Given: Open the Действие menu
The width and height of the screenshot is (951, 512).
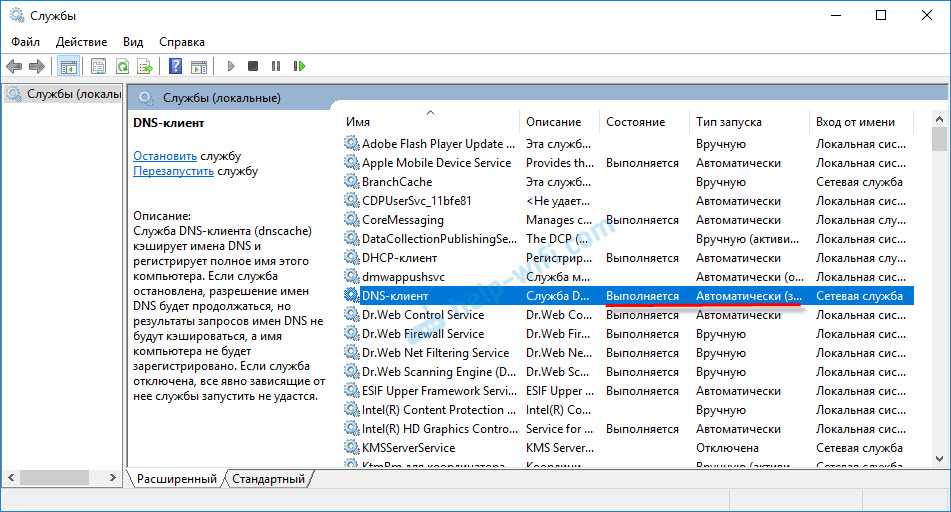Looking at the screenshot, I should click(x=81, y=42).
